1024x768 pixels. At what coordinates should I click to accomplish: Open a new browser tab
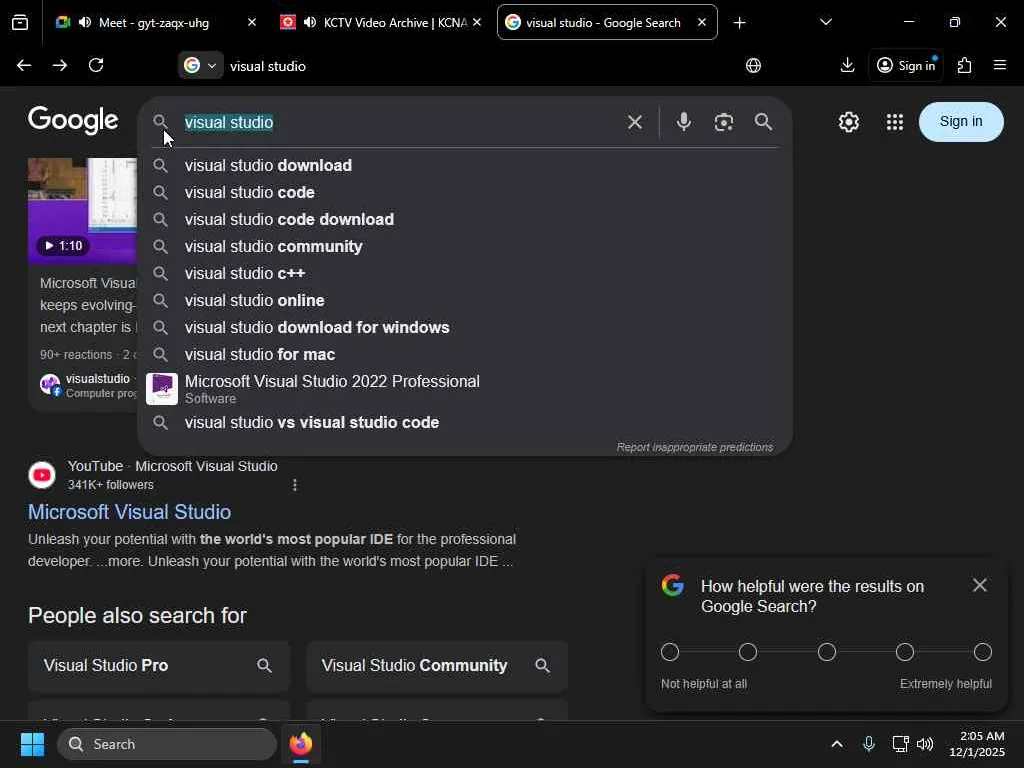tap(739, 23)
